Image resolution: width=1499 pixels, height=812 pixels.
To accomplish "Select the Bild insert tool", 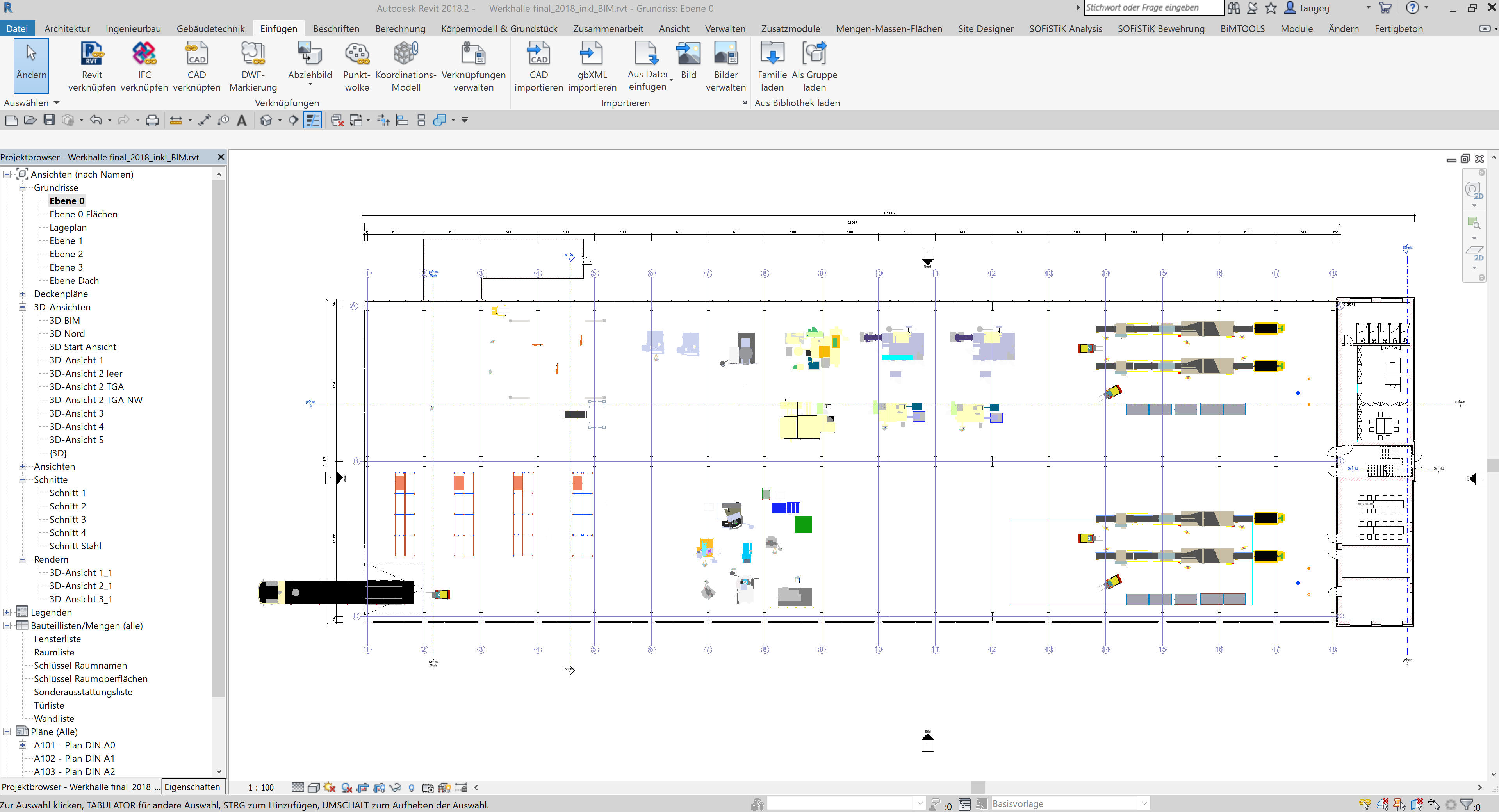I will pos(688,64).
